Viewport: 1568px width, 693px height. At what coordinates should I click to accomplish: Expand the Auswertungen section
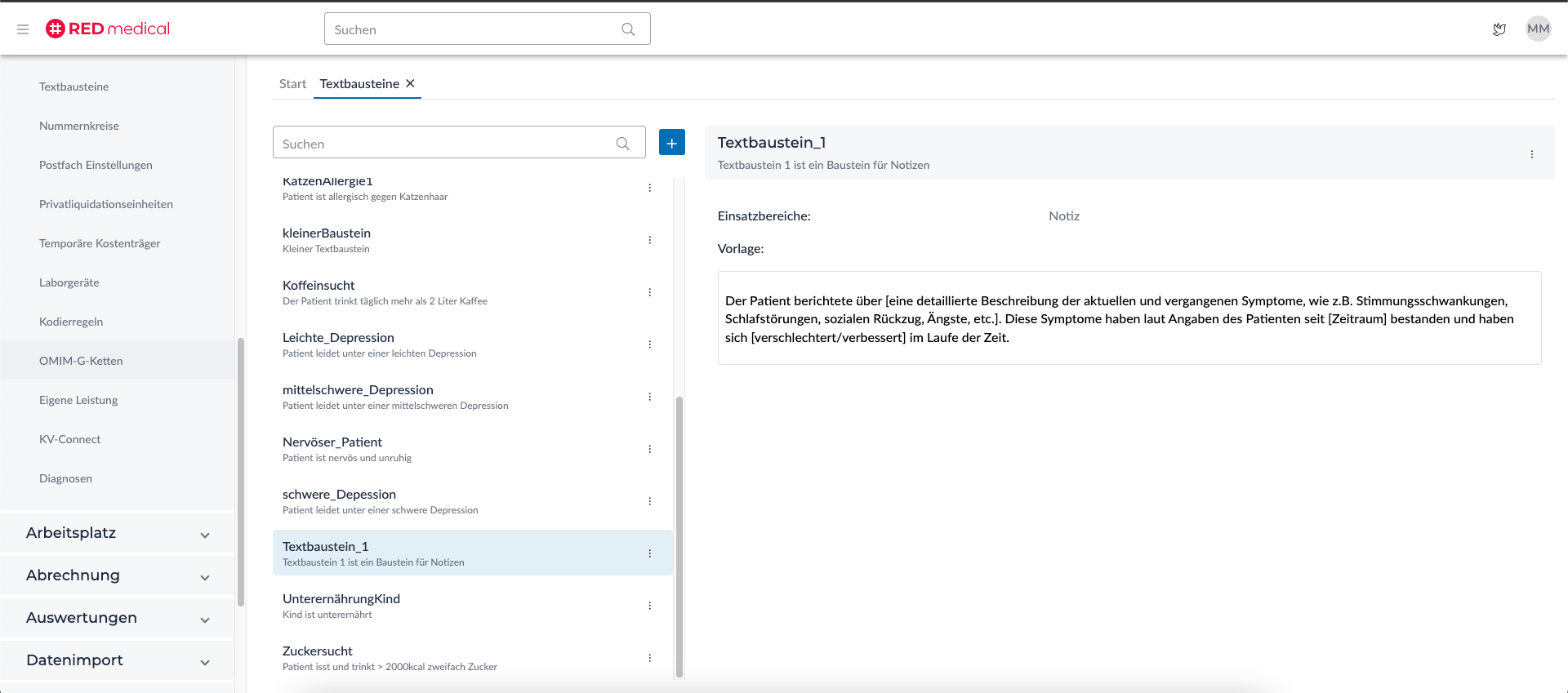pyautogui.click(x=118, y=618)
